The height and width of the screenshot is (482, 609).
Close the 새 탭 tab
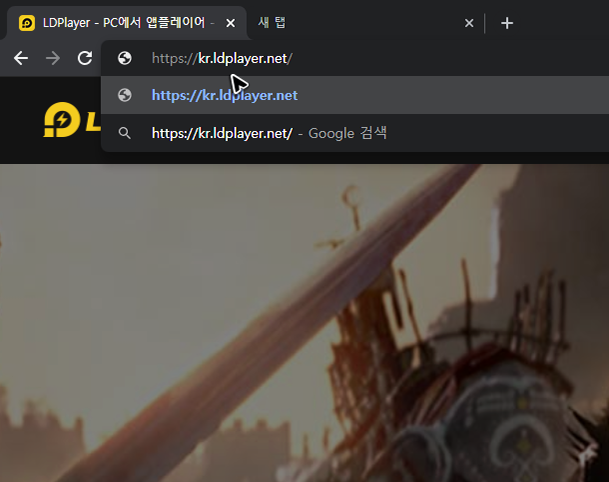[469, 23]
